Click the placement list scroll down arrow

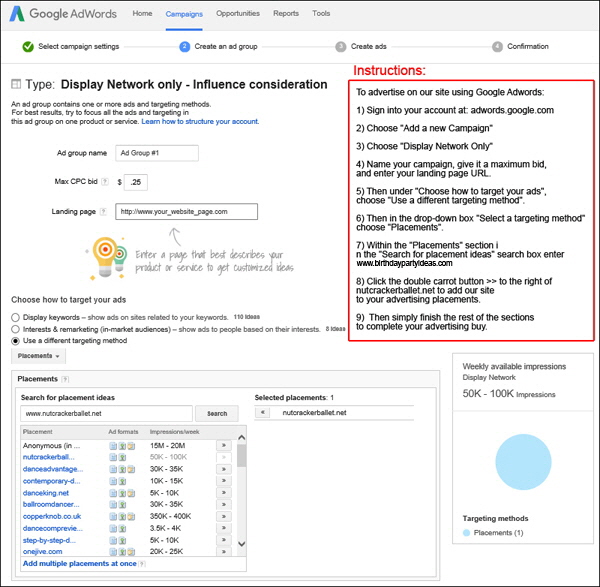241,544
